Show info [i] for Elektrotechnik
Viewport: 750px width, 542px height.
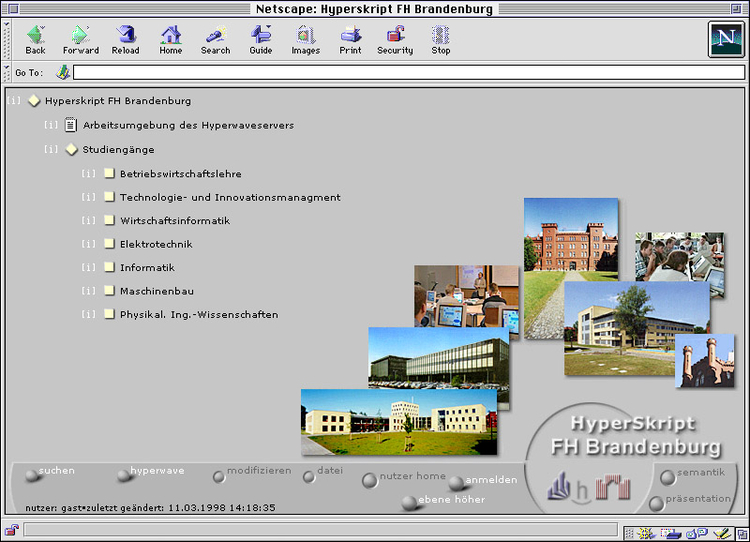coord(88,243)
